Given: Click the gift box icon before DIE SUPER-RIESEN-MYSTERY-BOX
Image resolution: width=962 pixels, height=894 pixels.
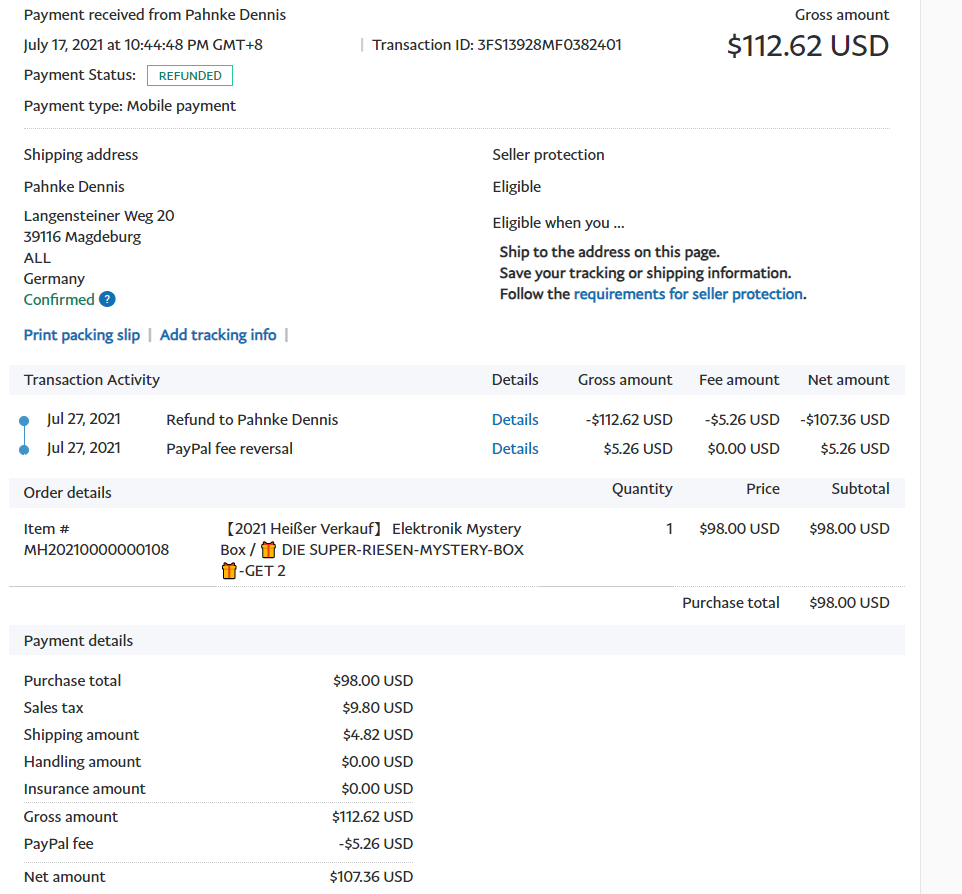Looking at the screenshot, I should pos(268,550).
